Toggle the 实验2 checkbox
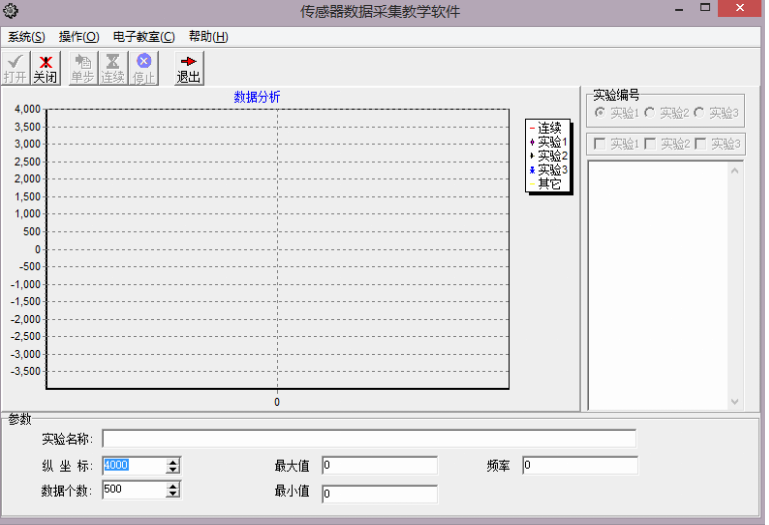This screenshot has width=769, height=525. coord(650,144)
